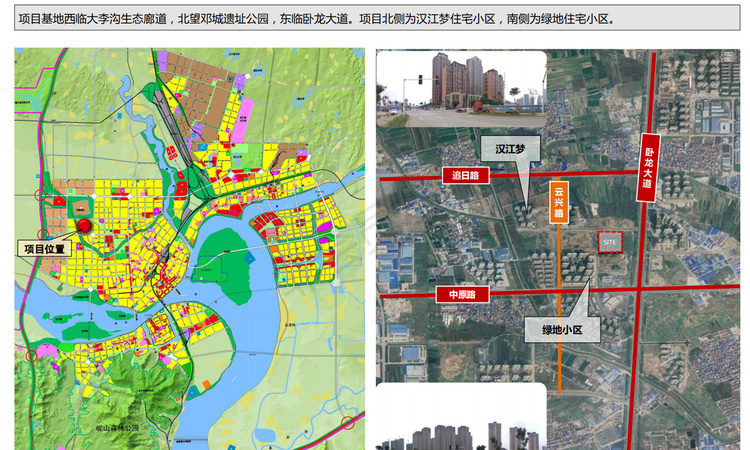The image size is (750, 450).
Task: Select the 汉江梦 callout label
Action: pyautogui.click(x=510, y=149)
